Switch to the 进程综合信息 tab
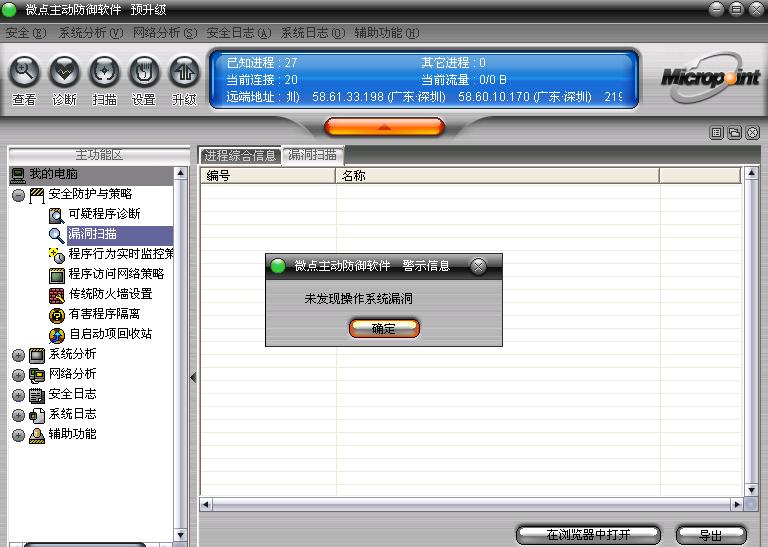Screen dimensions: 768x547 pos(240,156)
